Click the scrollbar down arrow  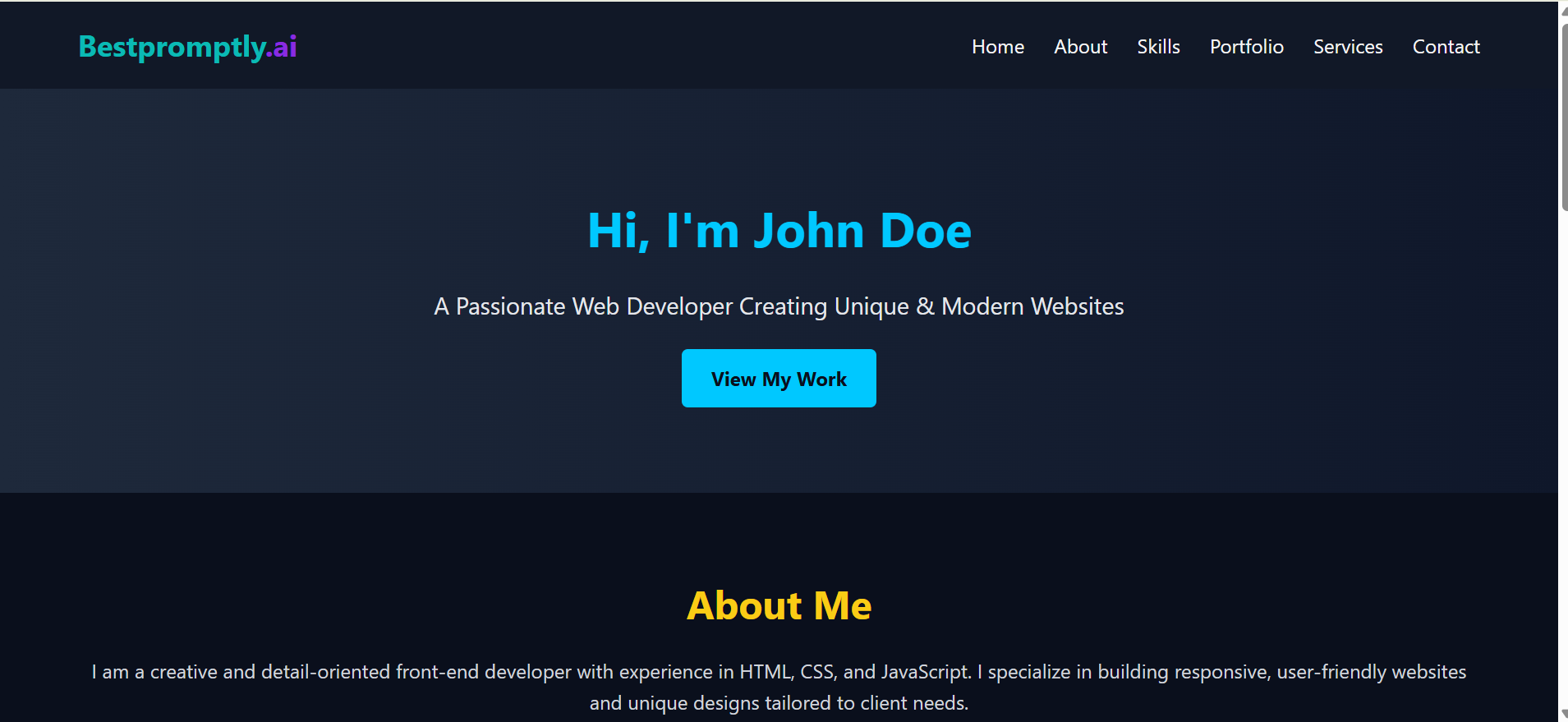1563,714
